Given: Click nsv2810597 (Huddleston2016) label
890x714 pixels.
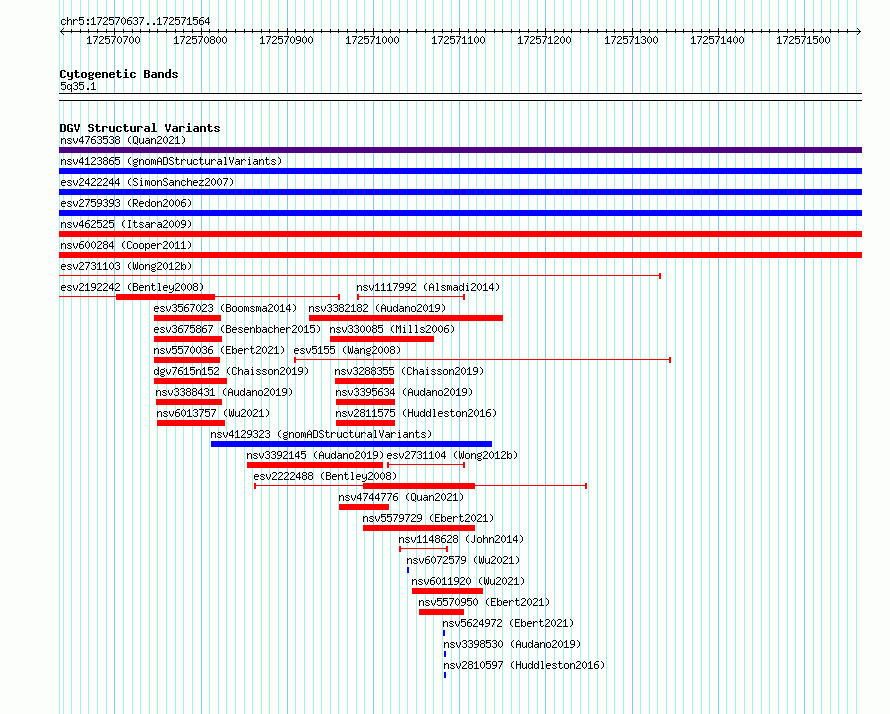Looking at the screenshot, I should point(524,665).
